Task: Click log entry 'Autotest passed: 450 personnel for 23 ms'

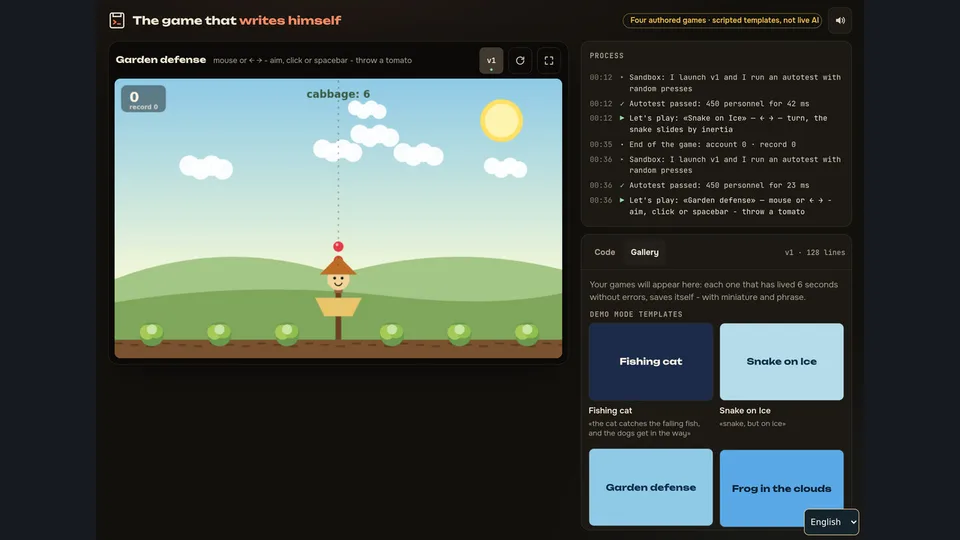Action: 719,185
